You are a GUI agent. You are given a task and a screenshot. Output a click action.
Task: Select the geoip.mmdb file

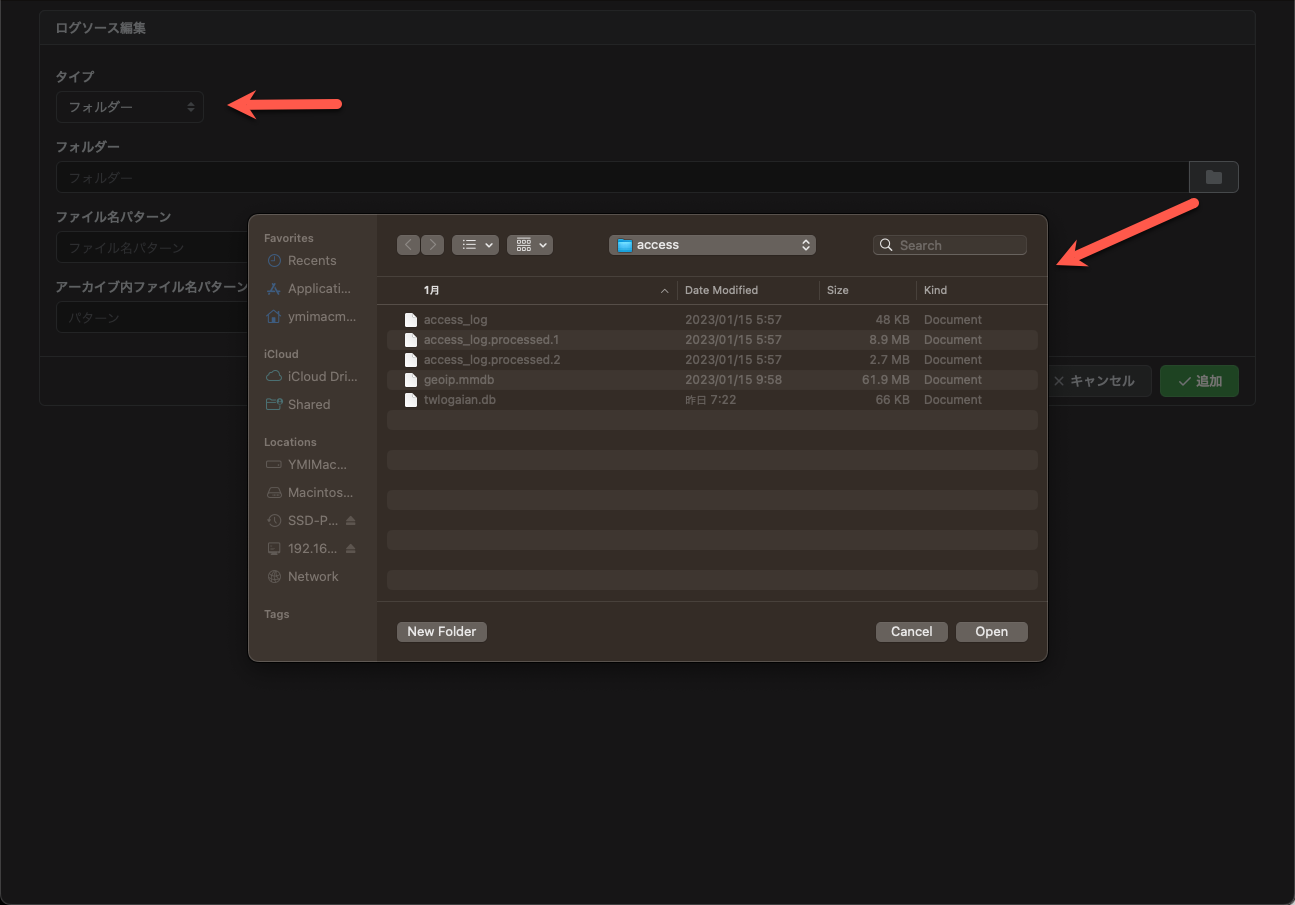tap(459, 380)
